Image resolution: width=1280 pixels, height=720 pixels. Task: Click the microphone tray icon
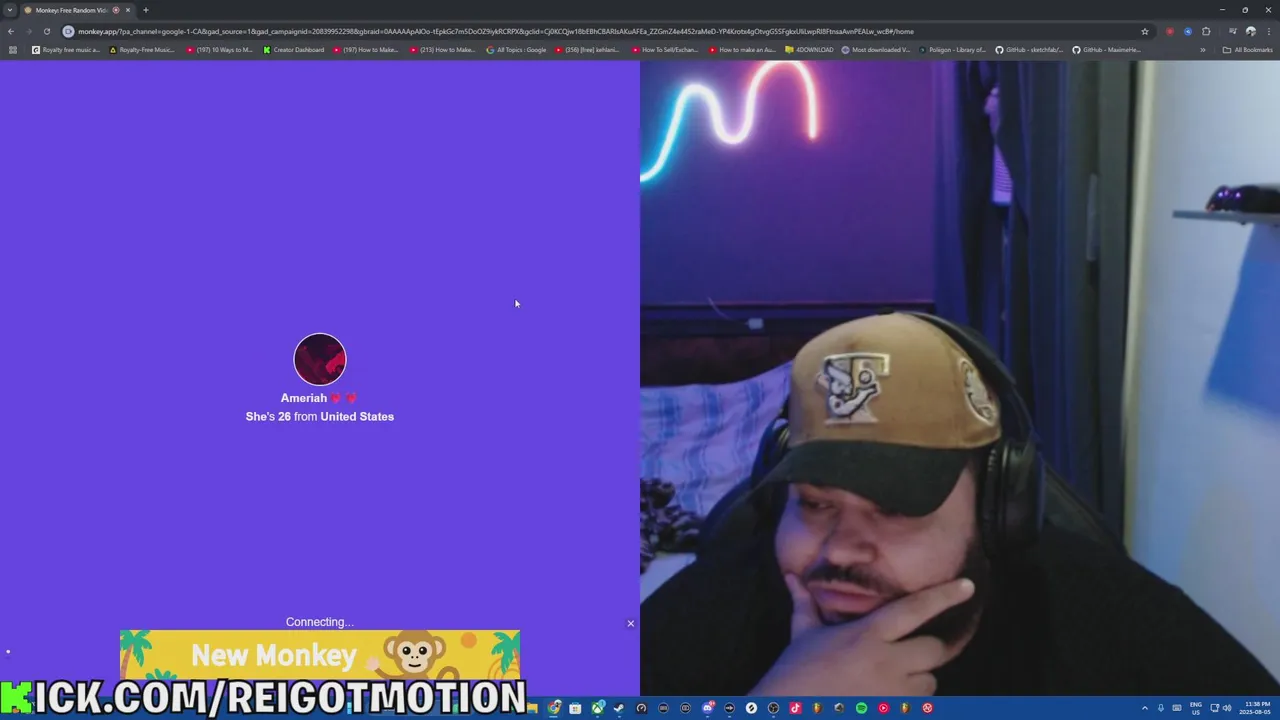pyautogui.click(x=1161, y=708)
